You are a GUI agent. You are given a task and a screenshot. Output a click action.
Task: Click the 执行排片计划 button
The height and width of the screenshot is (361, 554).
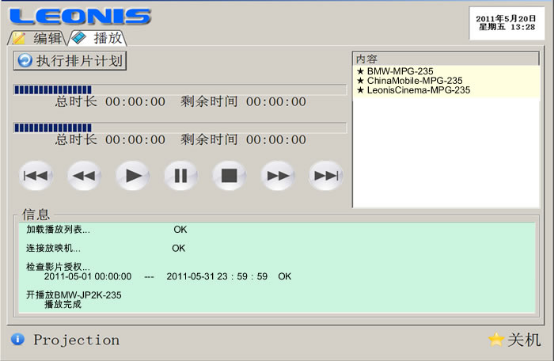(x=70, y=61)
